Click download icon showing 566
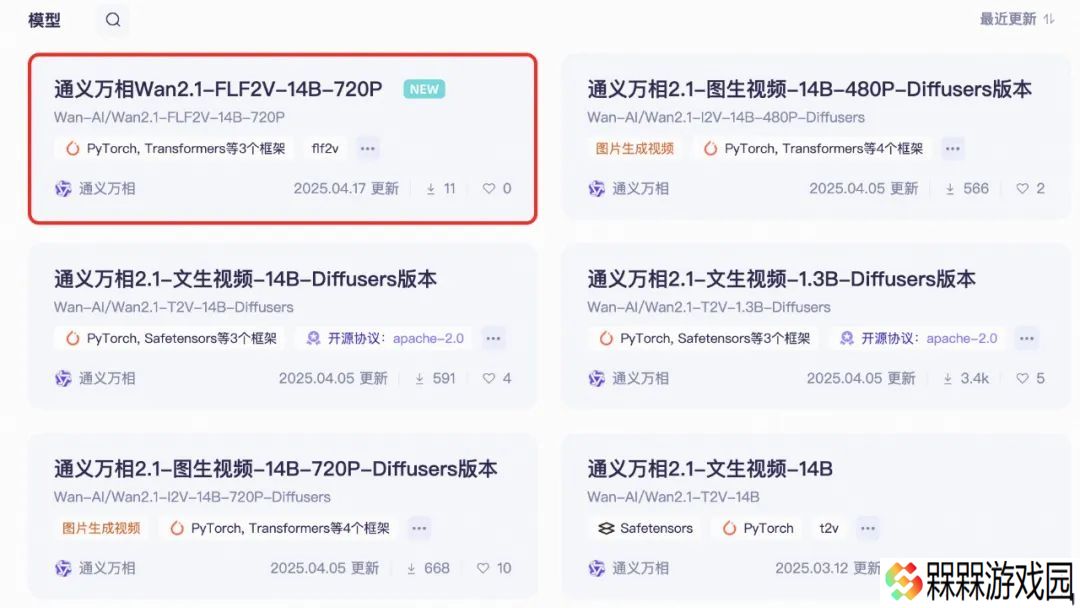The image size is (1080, 608). [950, 189]
